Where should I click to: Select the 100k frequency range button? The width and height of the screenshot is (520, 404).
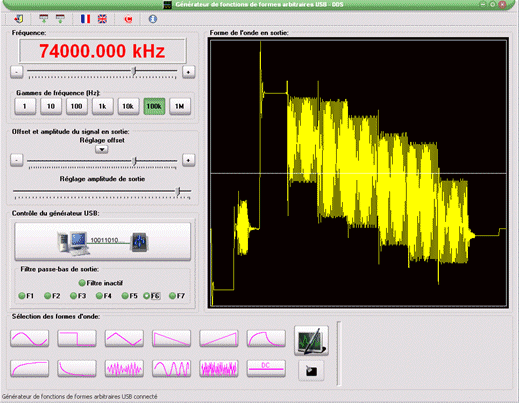(x=154, y=106)
